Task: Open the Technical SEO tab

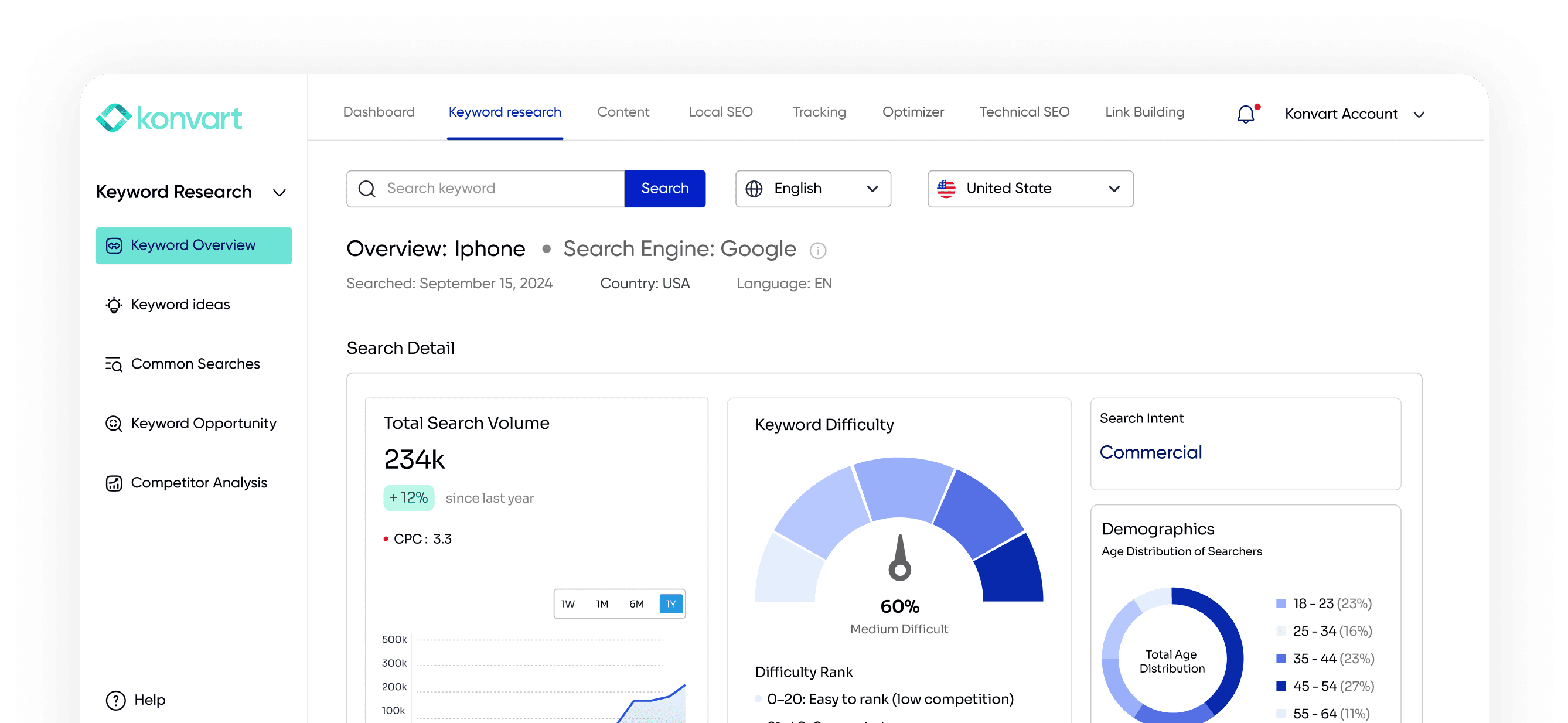Action: [1024, 112]
